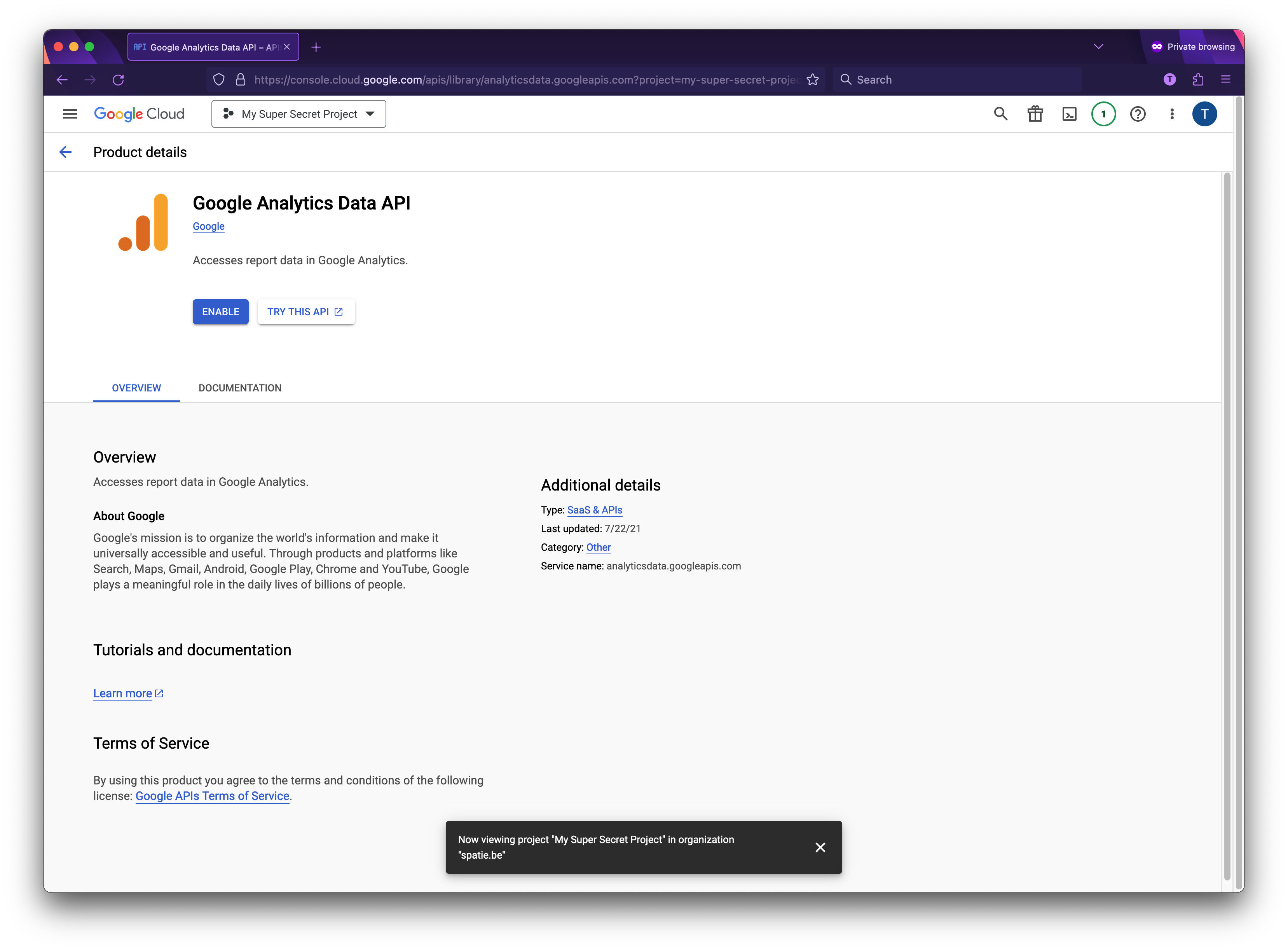Image resolution: width=1288 pixels, height=950 pixels.
Task: Open the help question mark icon
Action: click(1137, 114)
